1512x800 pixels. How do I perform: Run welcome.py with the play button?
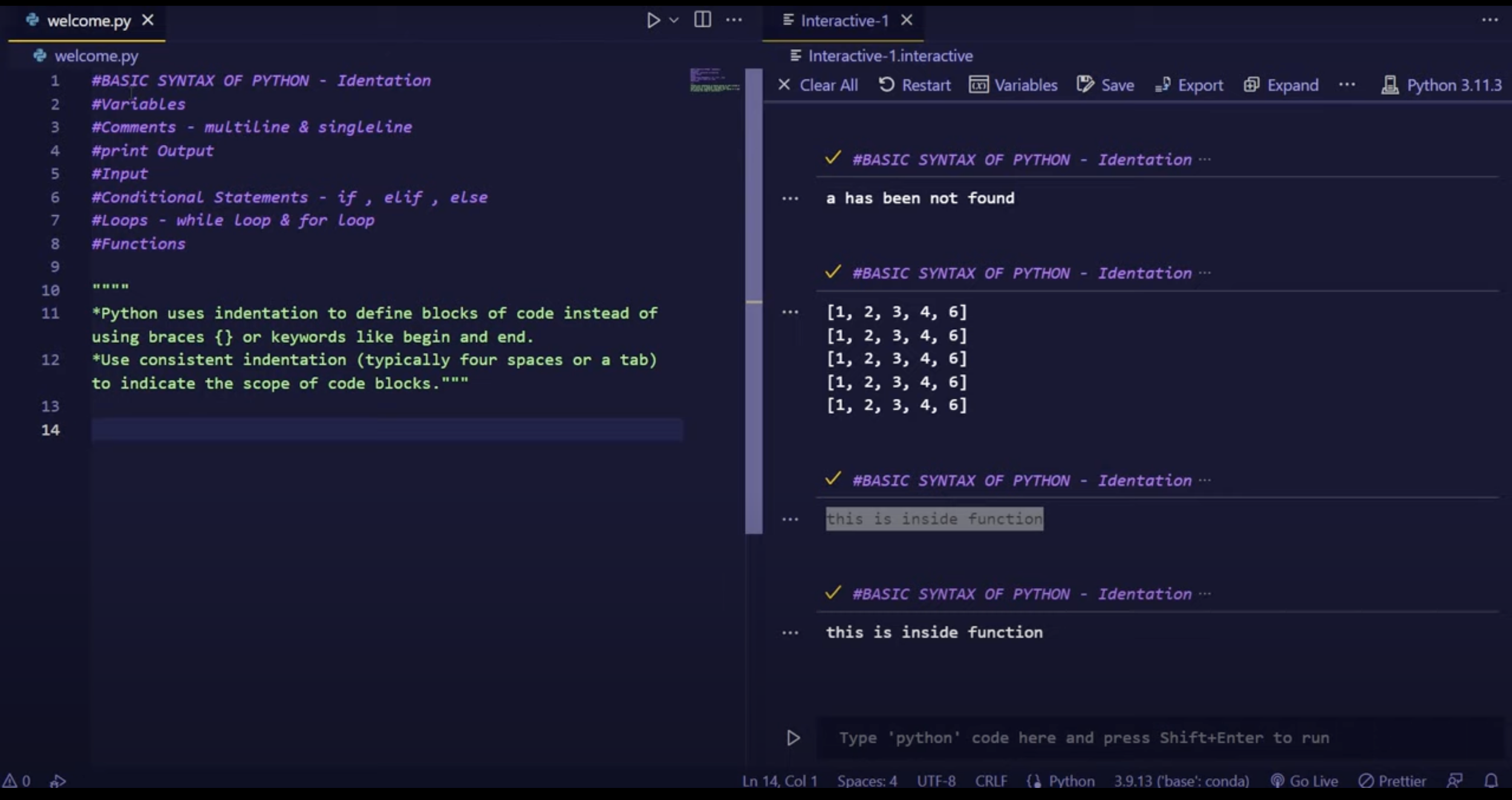[653, 20]
